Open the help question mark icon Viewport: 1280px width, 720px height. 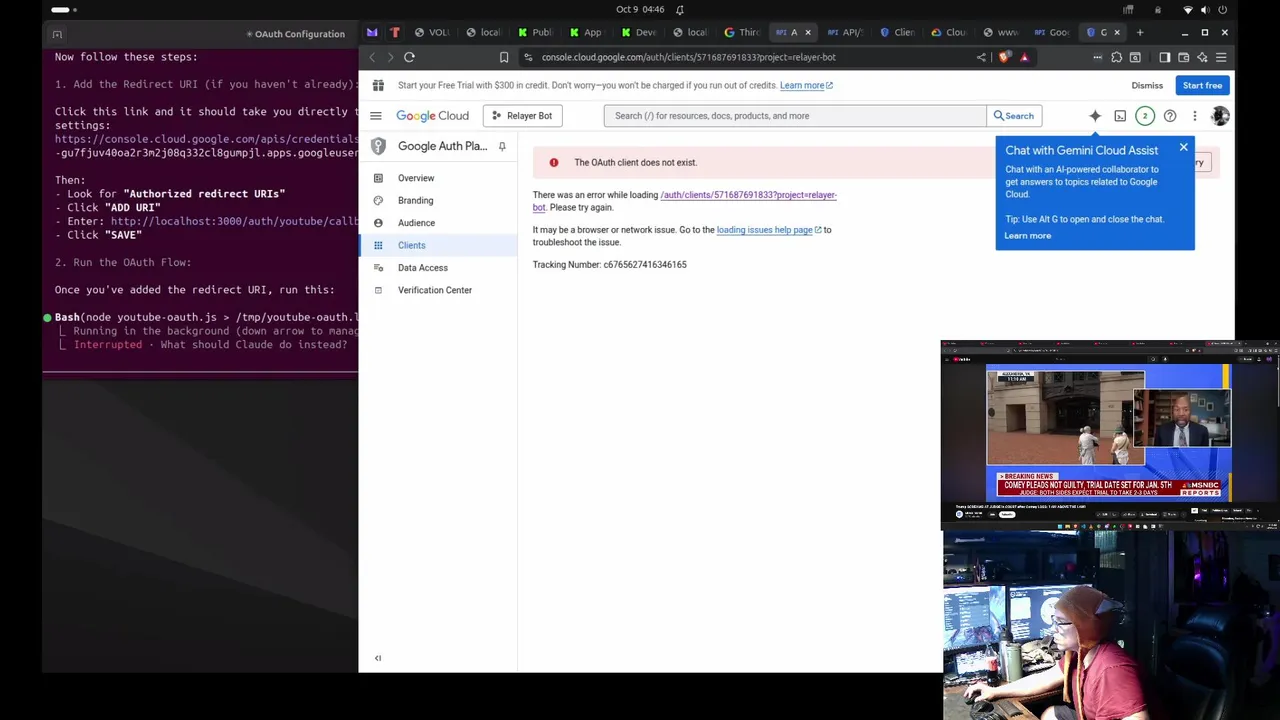coord(1170,116)
